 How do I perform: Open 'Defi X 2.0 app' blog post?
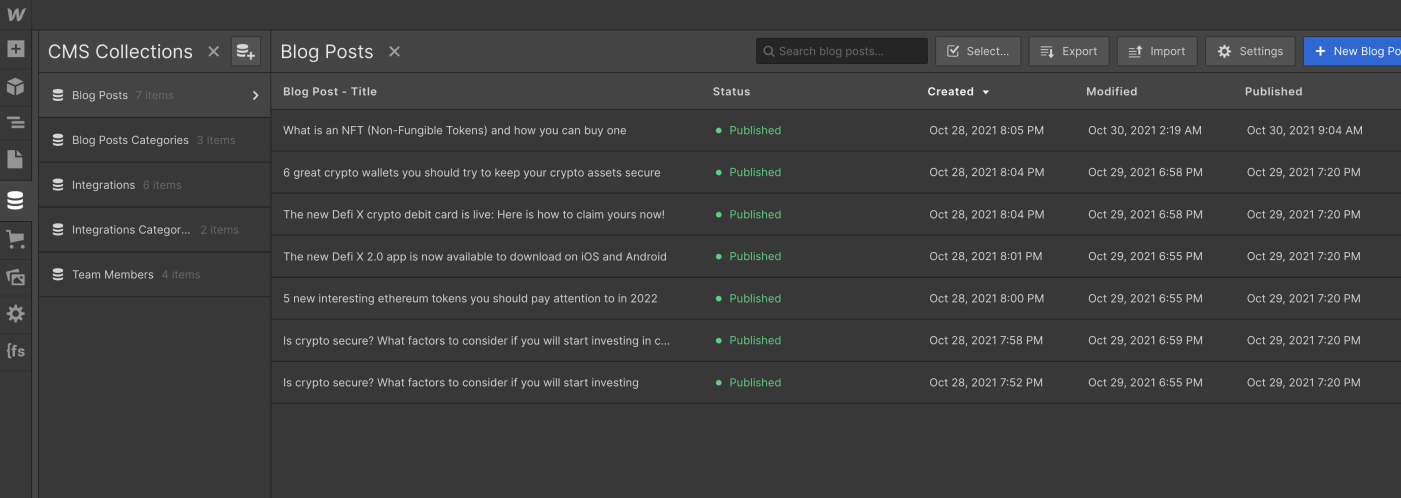[475, 256]
